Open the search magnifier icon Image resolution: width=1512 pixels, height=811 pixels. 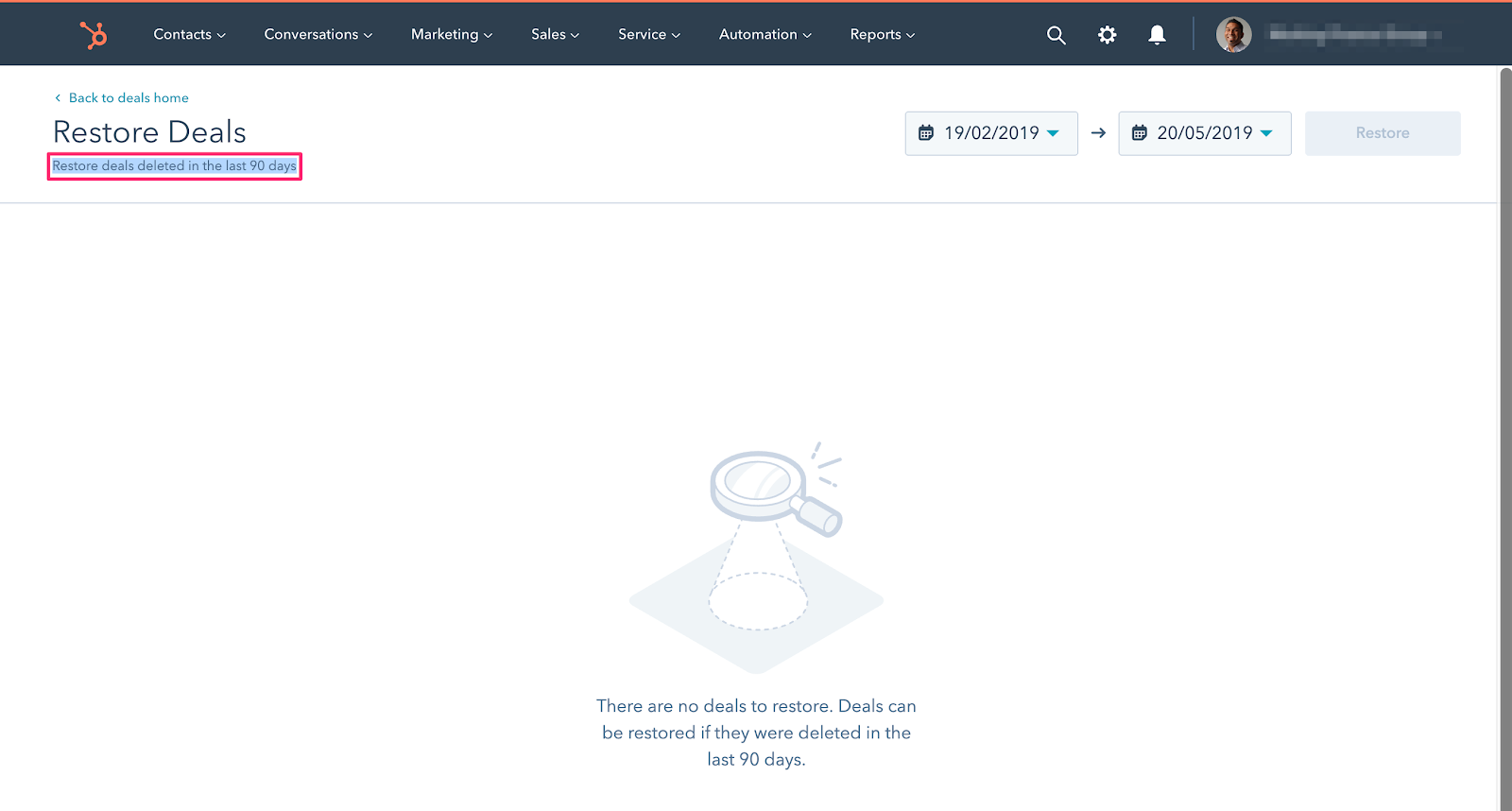click(1056, 35)
